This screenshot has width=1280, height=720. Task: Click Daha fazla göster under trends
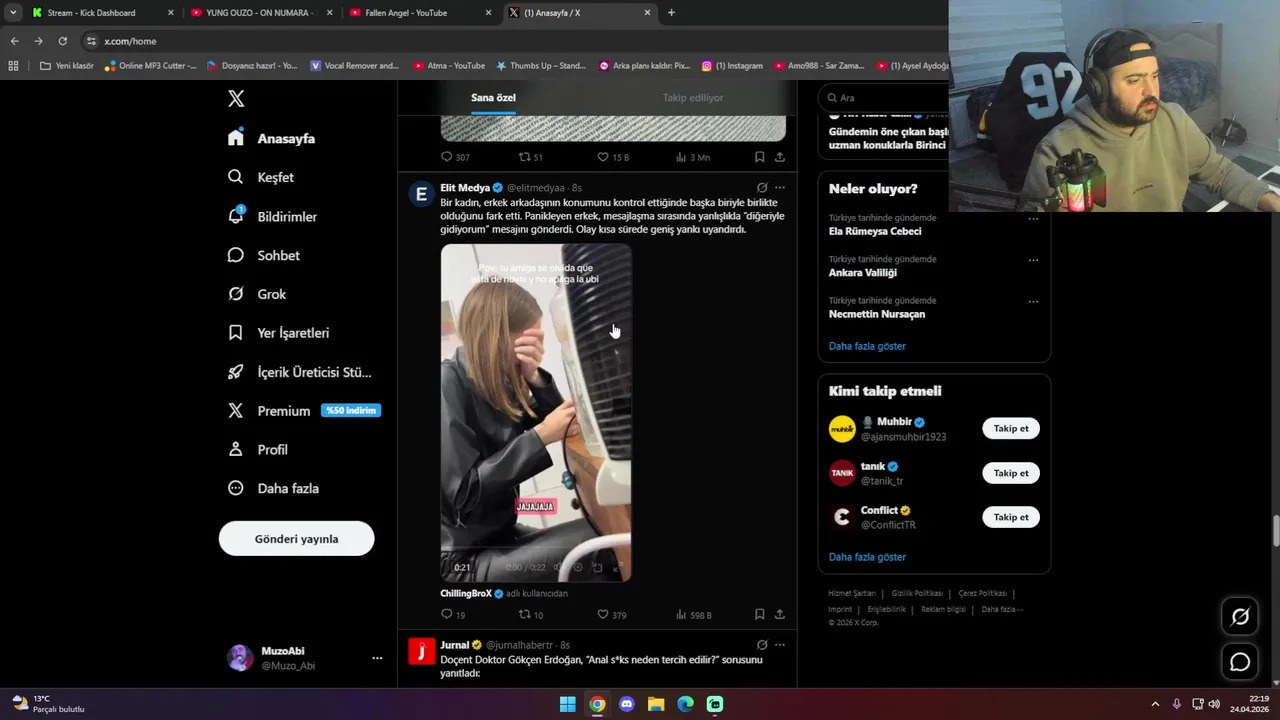tap(867, 346)
